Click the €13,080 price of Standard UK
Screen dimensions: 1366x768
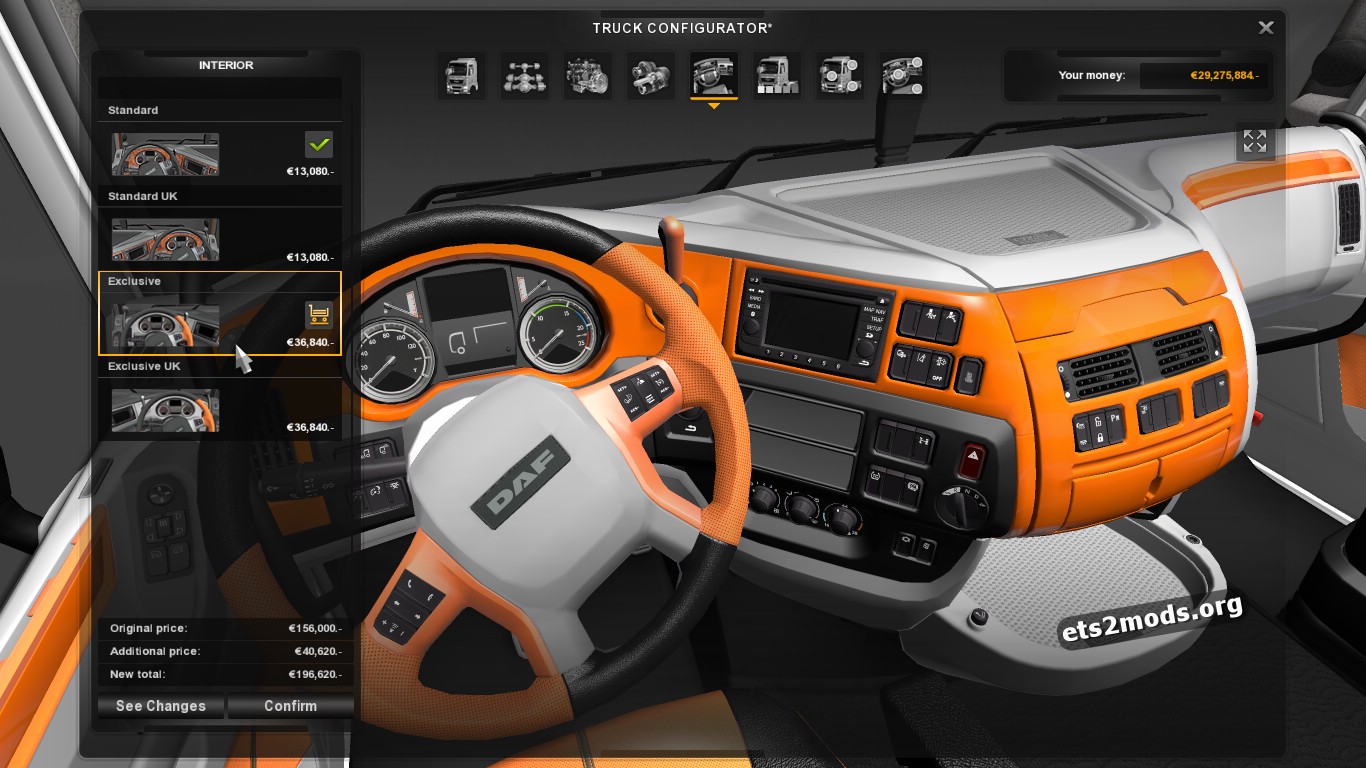pos(310,258)
